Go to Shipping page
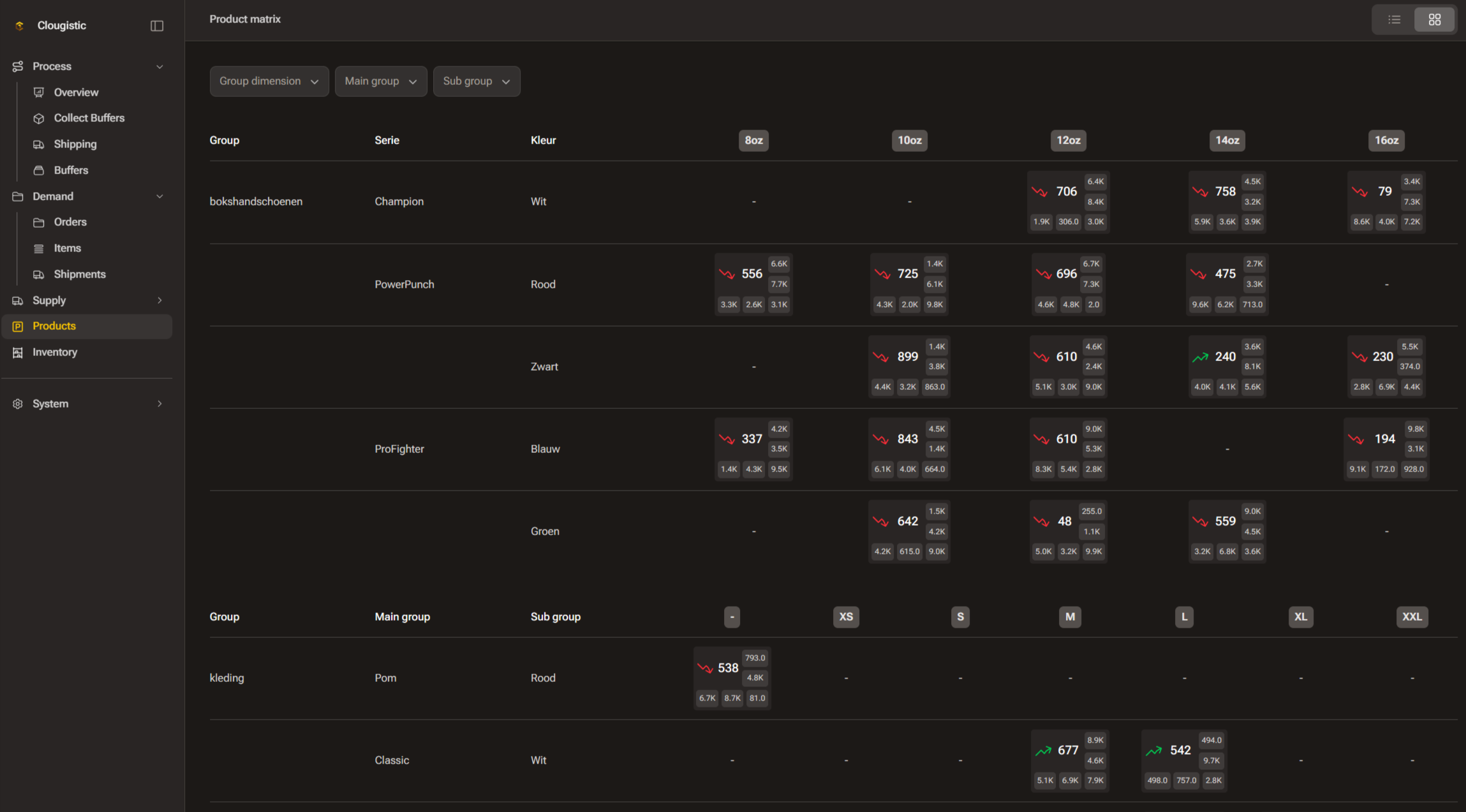The height and width of the screenshot is (812, 1466). click(x=75, y=144)
